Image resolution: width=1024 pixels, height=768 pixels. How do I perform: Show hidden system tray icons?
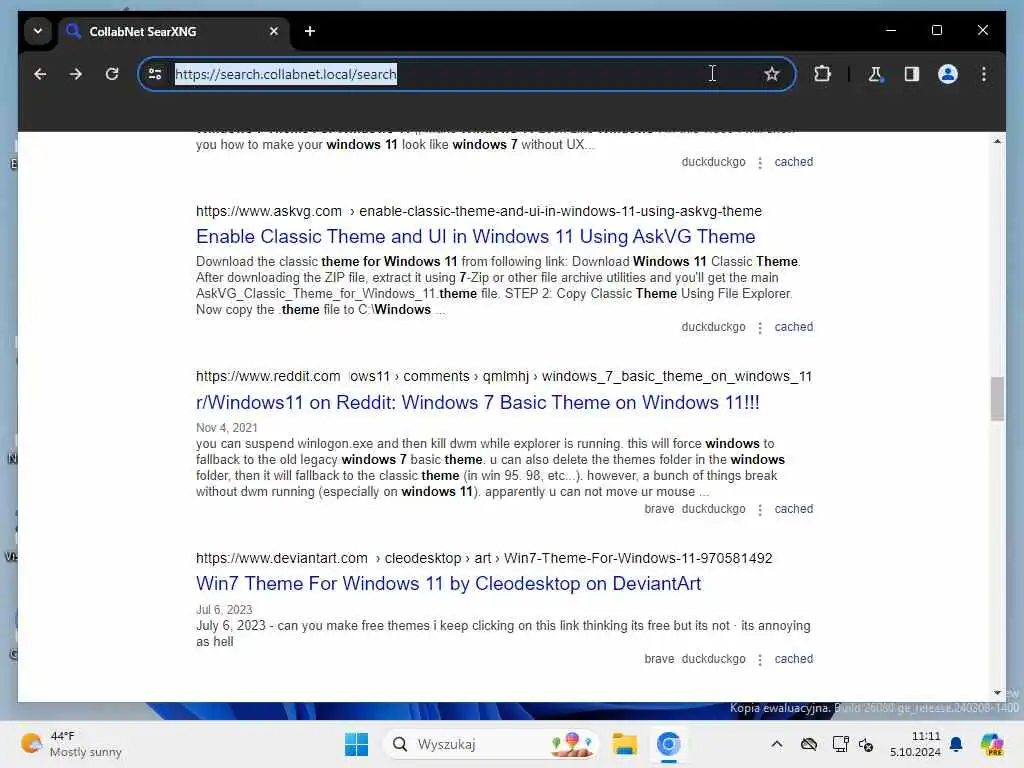(776, 744)
